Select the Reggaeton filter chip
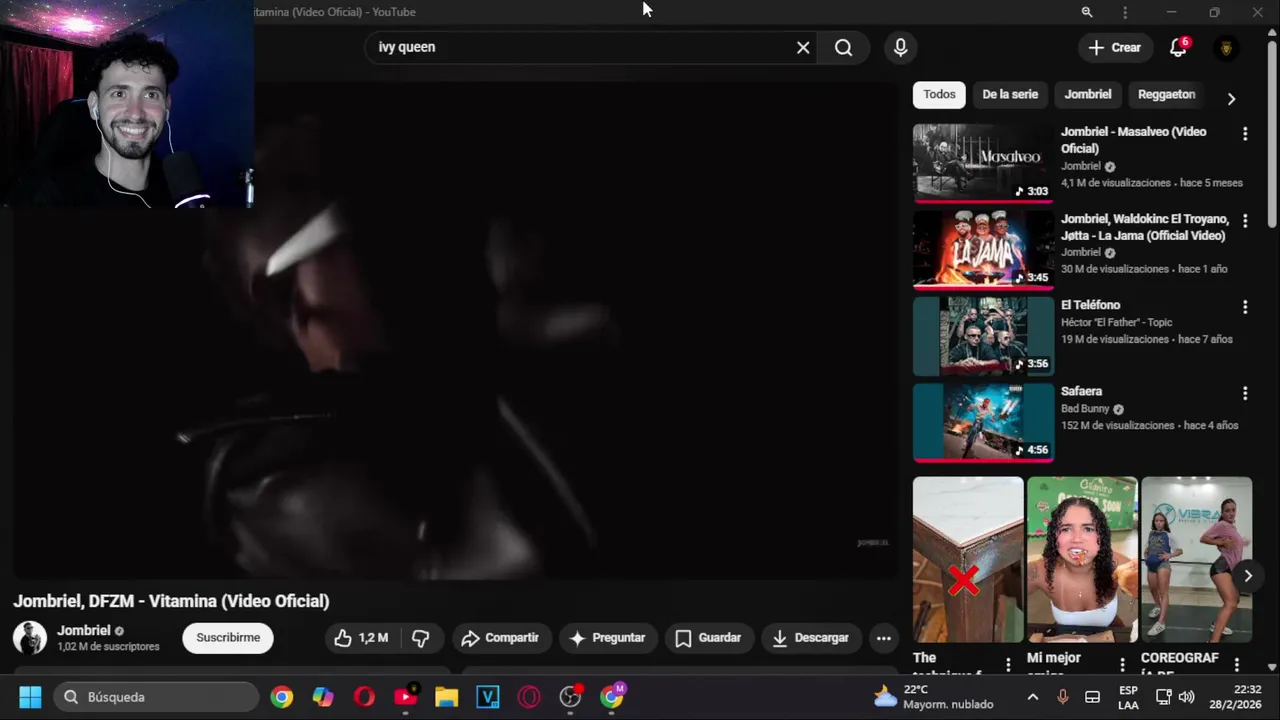 [1166, 94]
